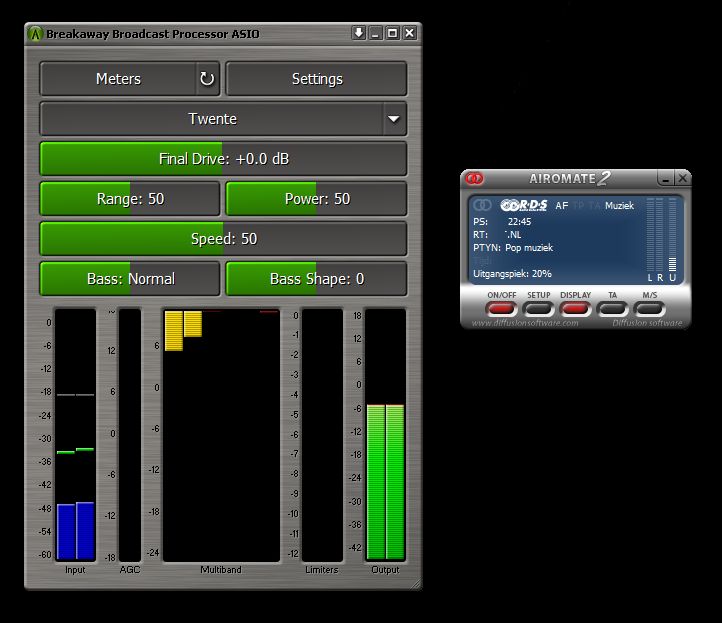Screen dimensions: 722x623
Task: Click the RDS logo in Airomate display
Action: coord(524,205)
